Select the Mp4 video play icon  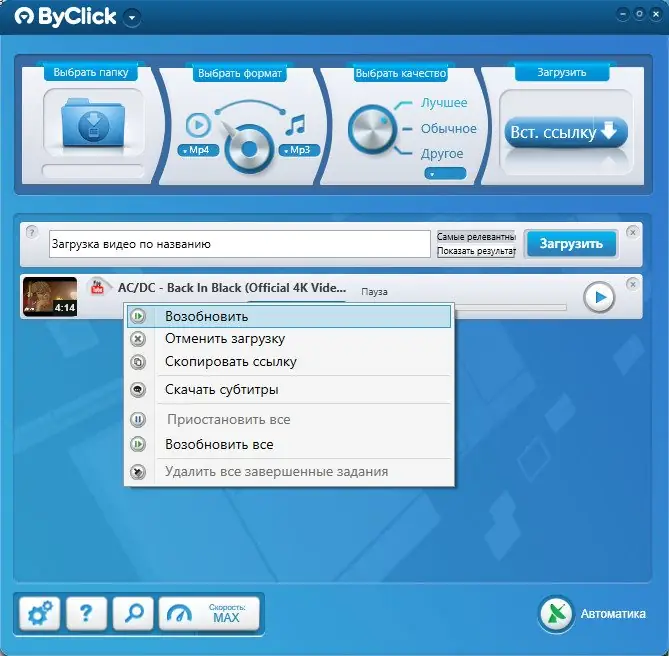[x=198, y=125]
